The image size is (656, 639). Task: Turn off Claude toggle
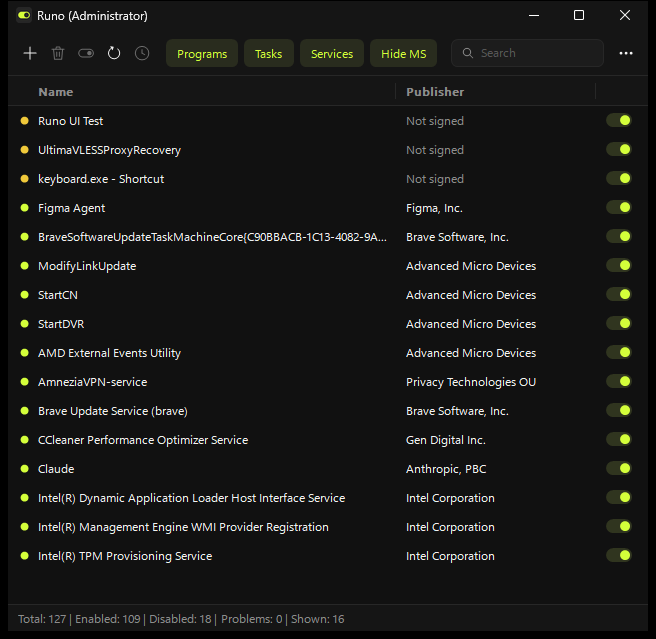coord(619,468)
